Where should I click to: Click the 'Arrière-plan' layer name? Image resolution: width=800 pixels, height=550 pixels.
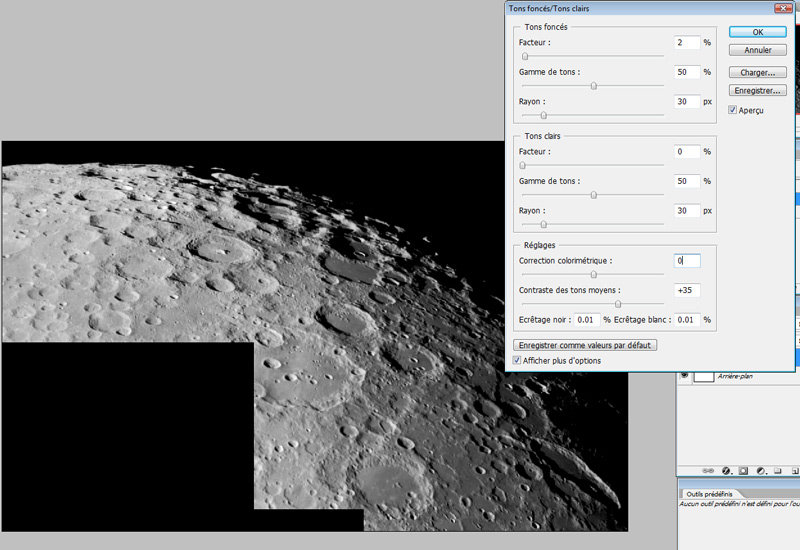tap(735, 377)
